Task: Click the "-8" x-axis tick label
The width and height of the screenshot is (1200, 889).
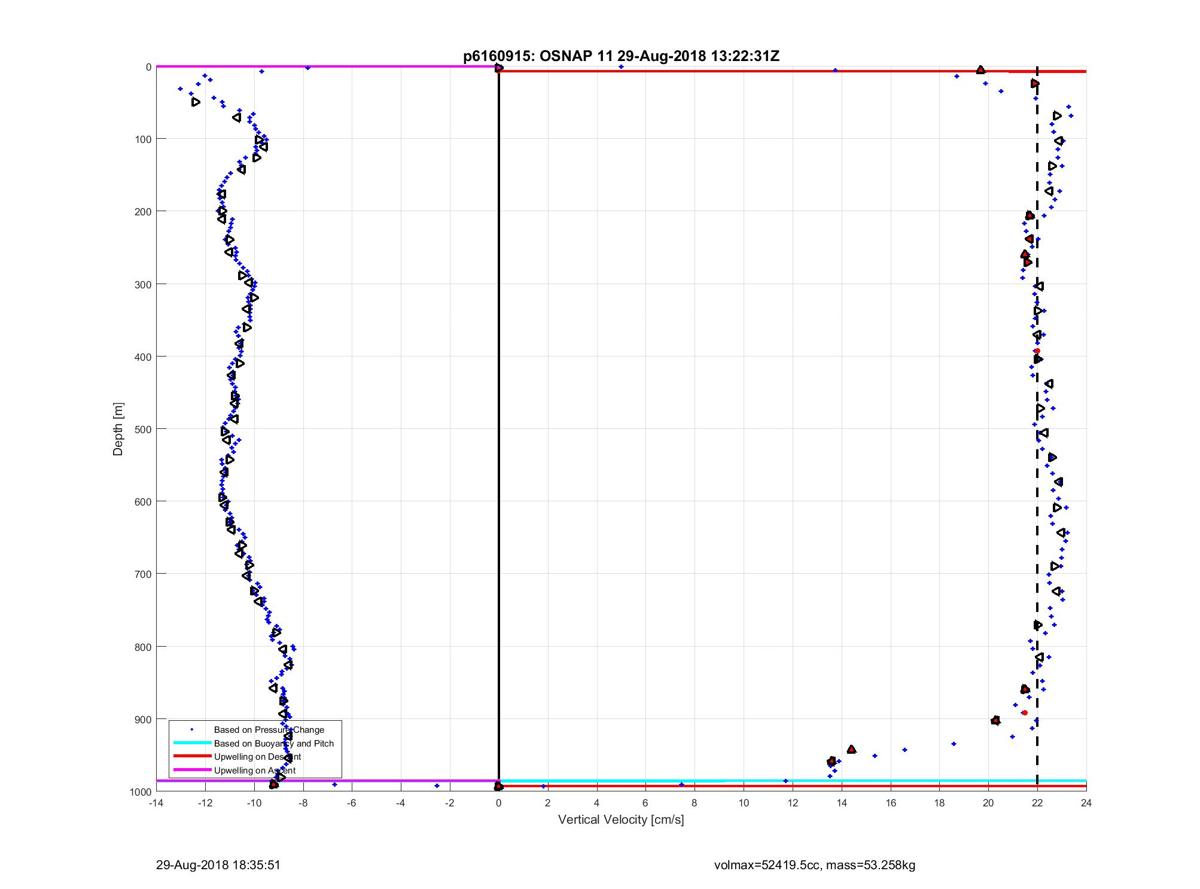Action: click(302, 802)
